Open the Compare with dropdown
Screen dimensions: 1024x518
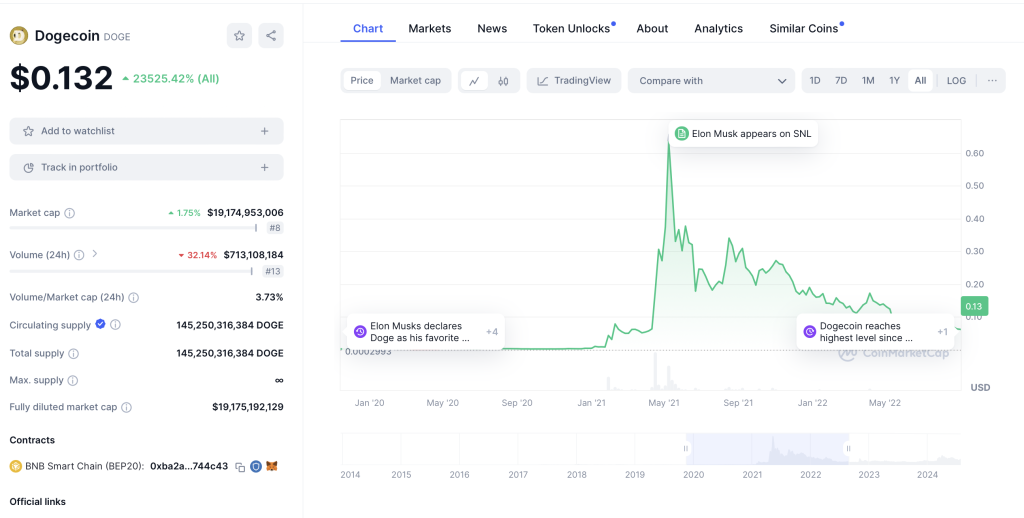tap(712, 81)
